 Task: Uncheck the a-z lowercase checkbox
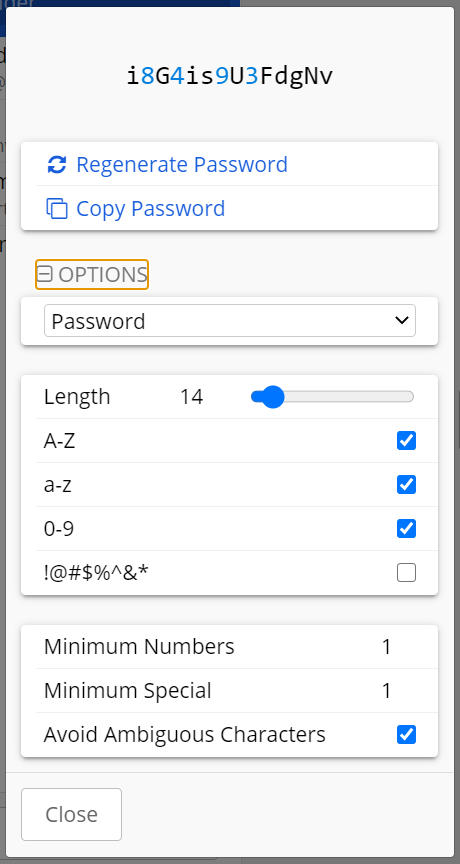(407, 485)
